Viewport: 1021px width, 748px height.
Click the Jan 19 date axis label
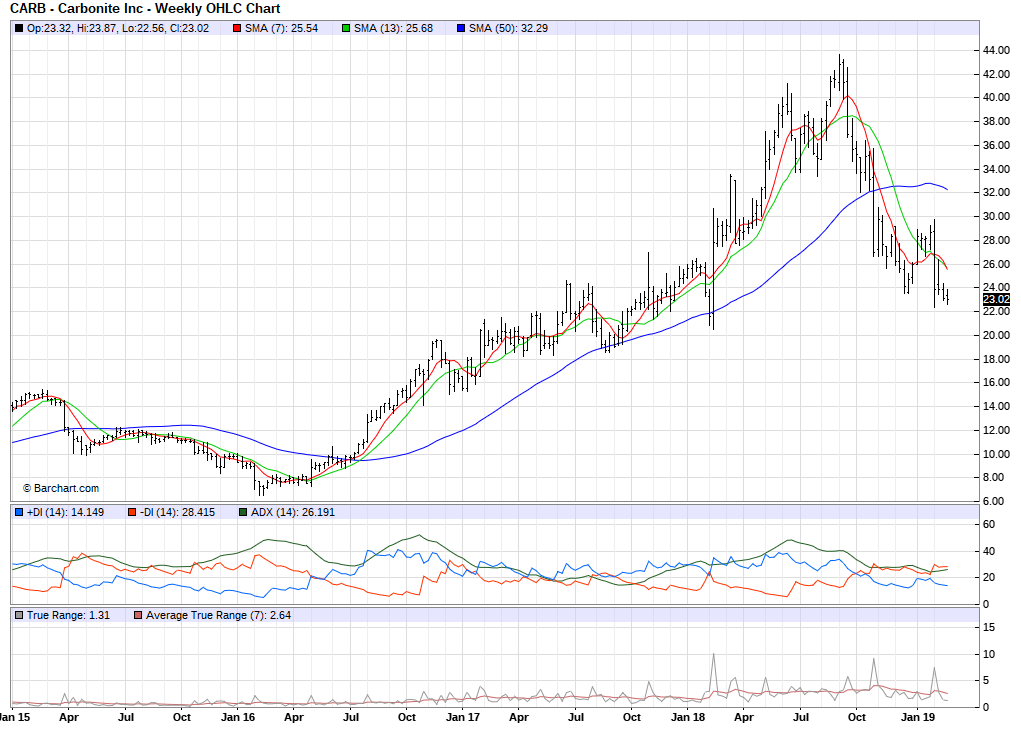tap(917, 717)
